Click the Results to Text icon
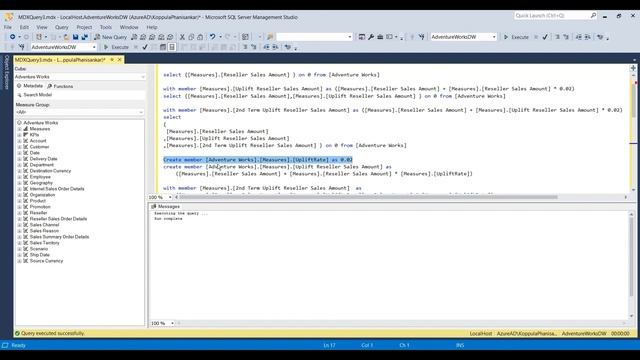 coord(172,47)
